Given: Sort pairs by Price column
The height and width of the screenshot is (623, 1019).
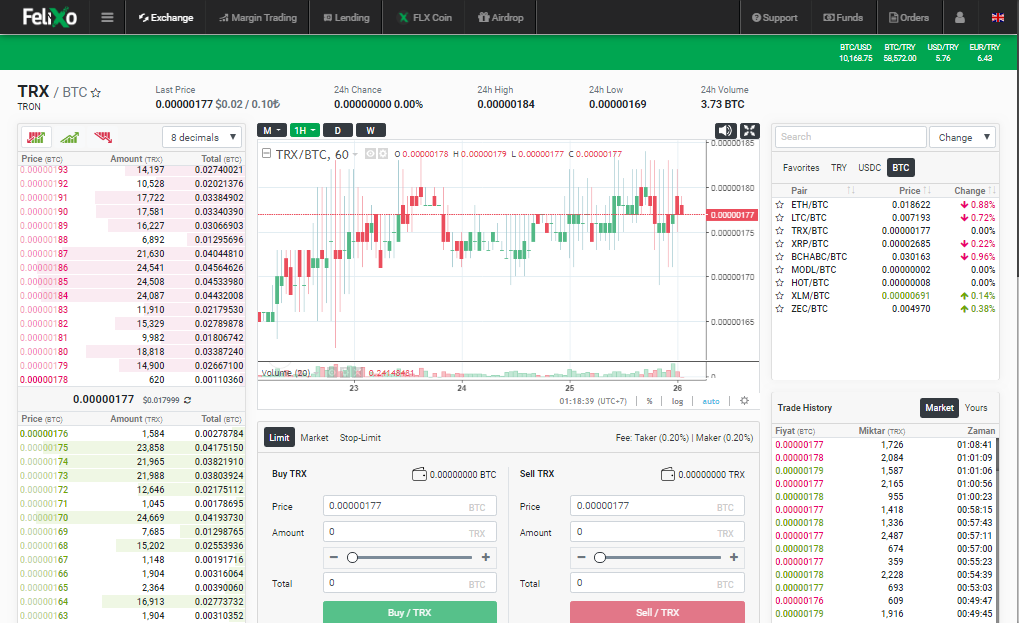Looking at the screenshot, I should tap(914, 190).
